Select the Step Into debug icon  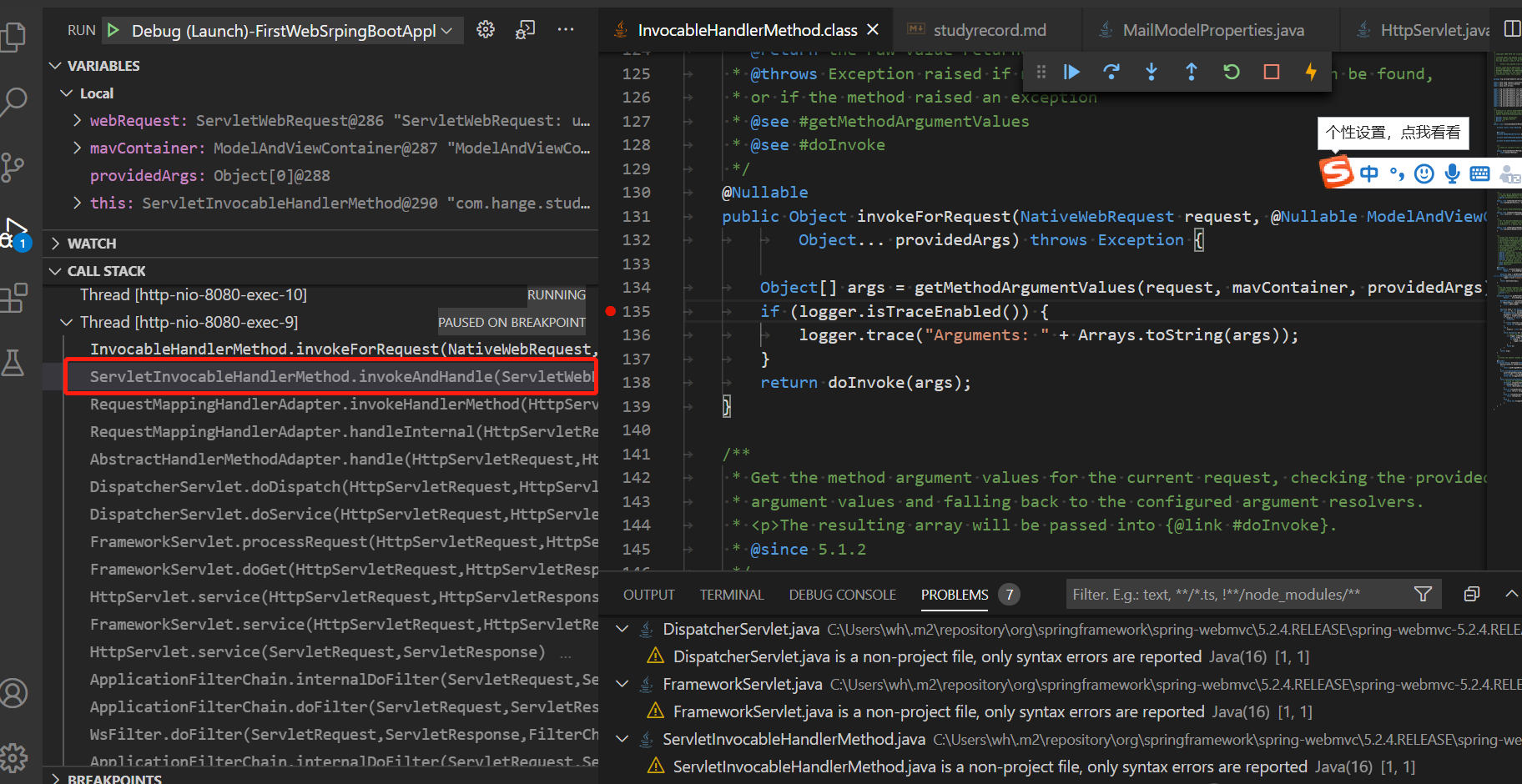tap(1152, 72)
